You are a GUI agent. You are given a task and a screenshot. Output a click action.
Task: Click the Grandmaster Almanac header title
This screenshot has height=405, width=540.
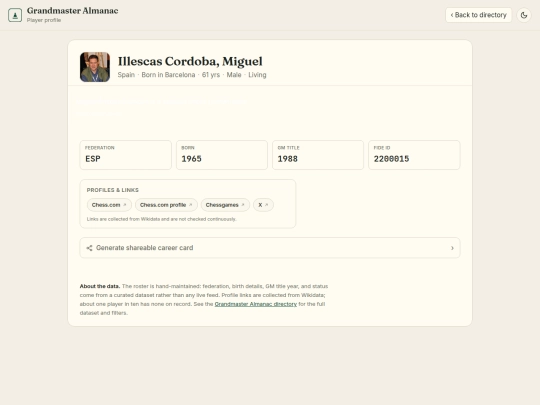72,11
